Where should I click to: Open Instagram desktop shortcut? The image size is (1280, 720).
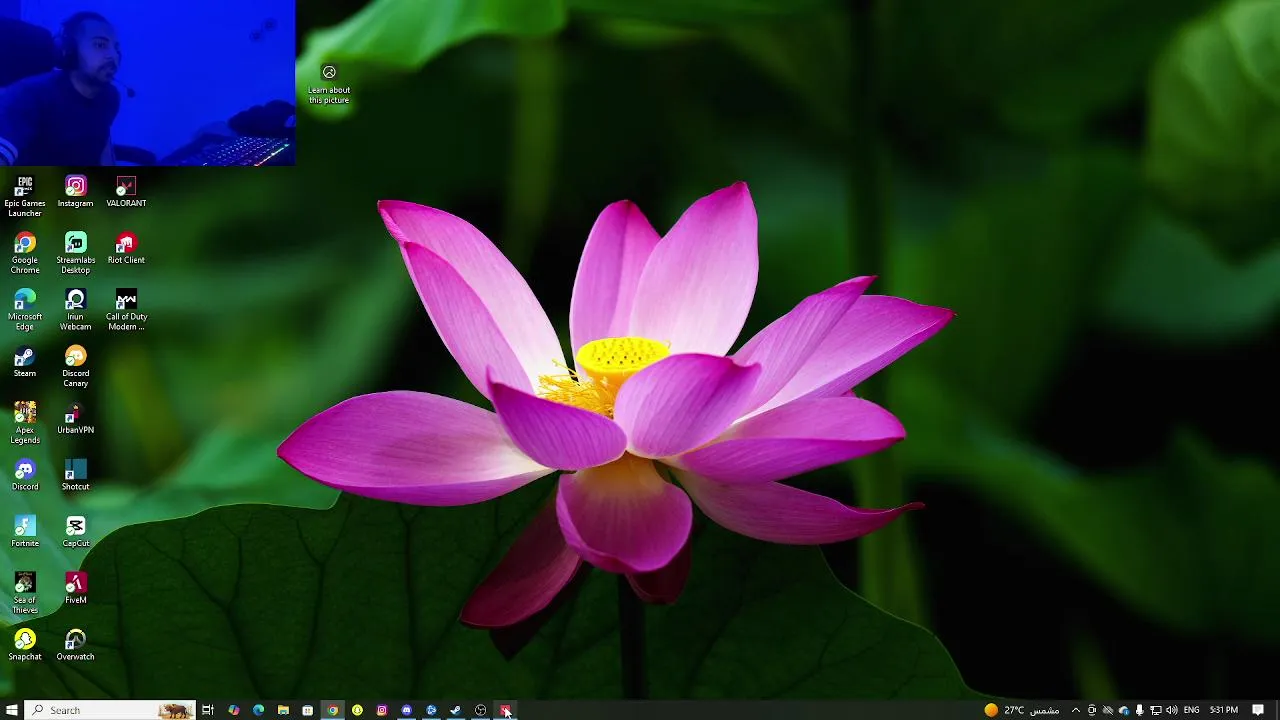75,192
